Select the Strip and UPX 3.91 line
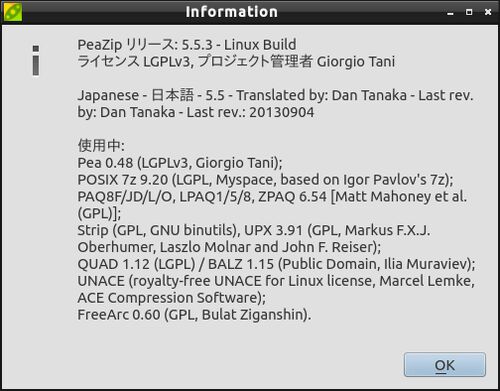500x391 pixels. [x=254, y=230]
